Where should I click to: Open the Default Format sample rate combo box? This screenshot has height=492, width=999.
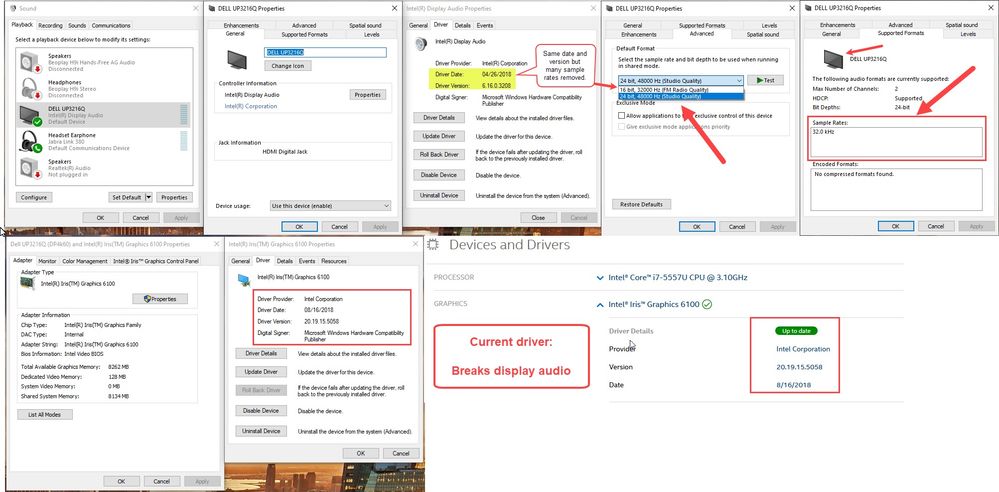click(x=680, y=81)
